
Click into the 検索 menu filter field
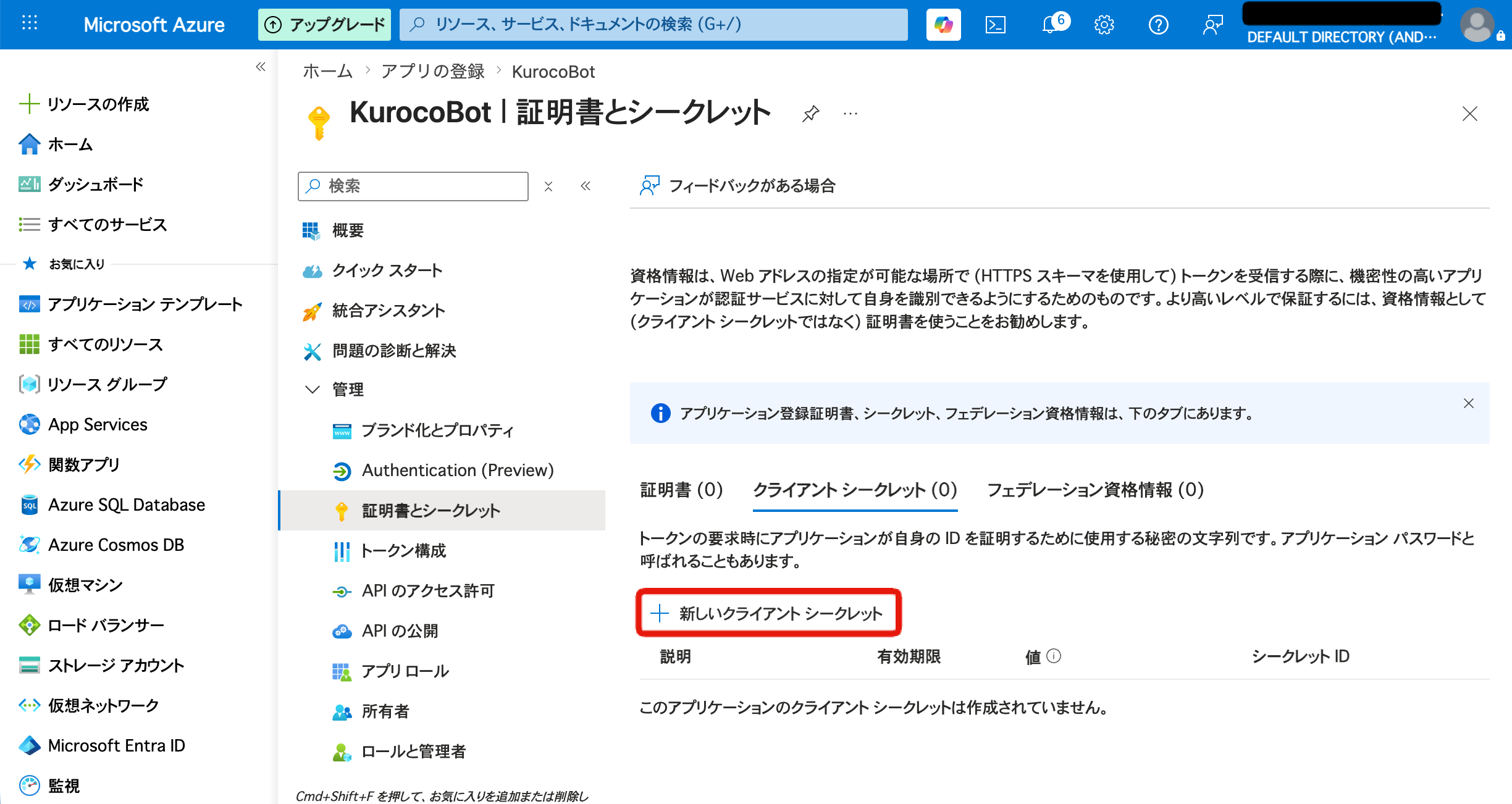pyautogui.click(x=413, y=186)
